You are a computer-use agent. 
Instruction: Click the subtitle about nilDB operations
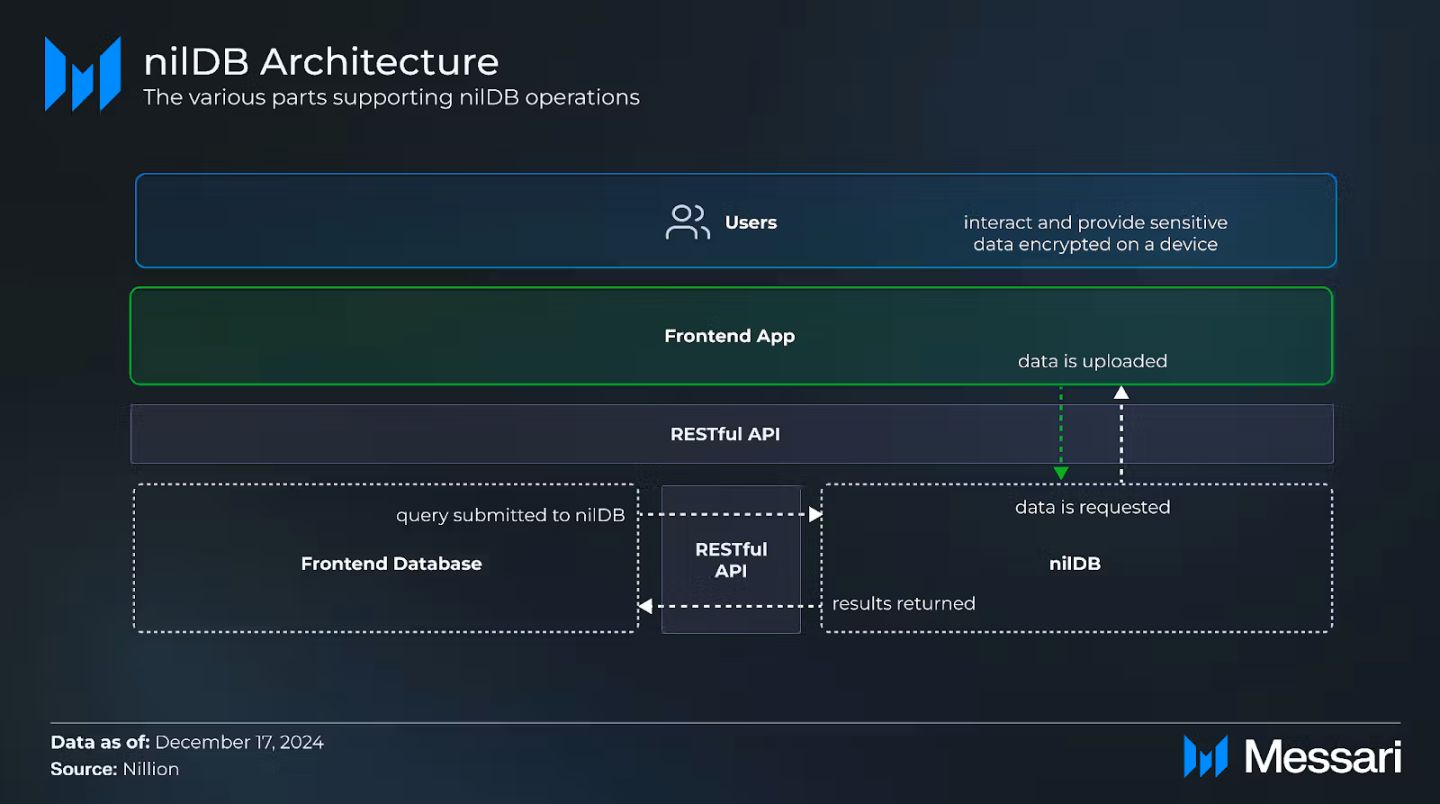tap(391, 97)
